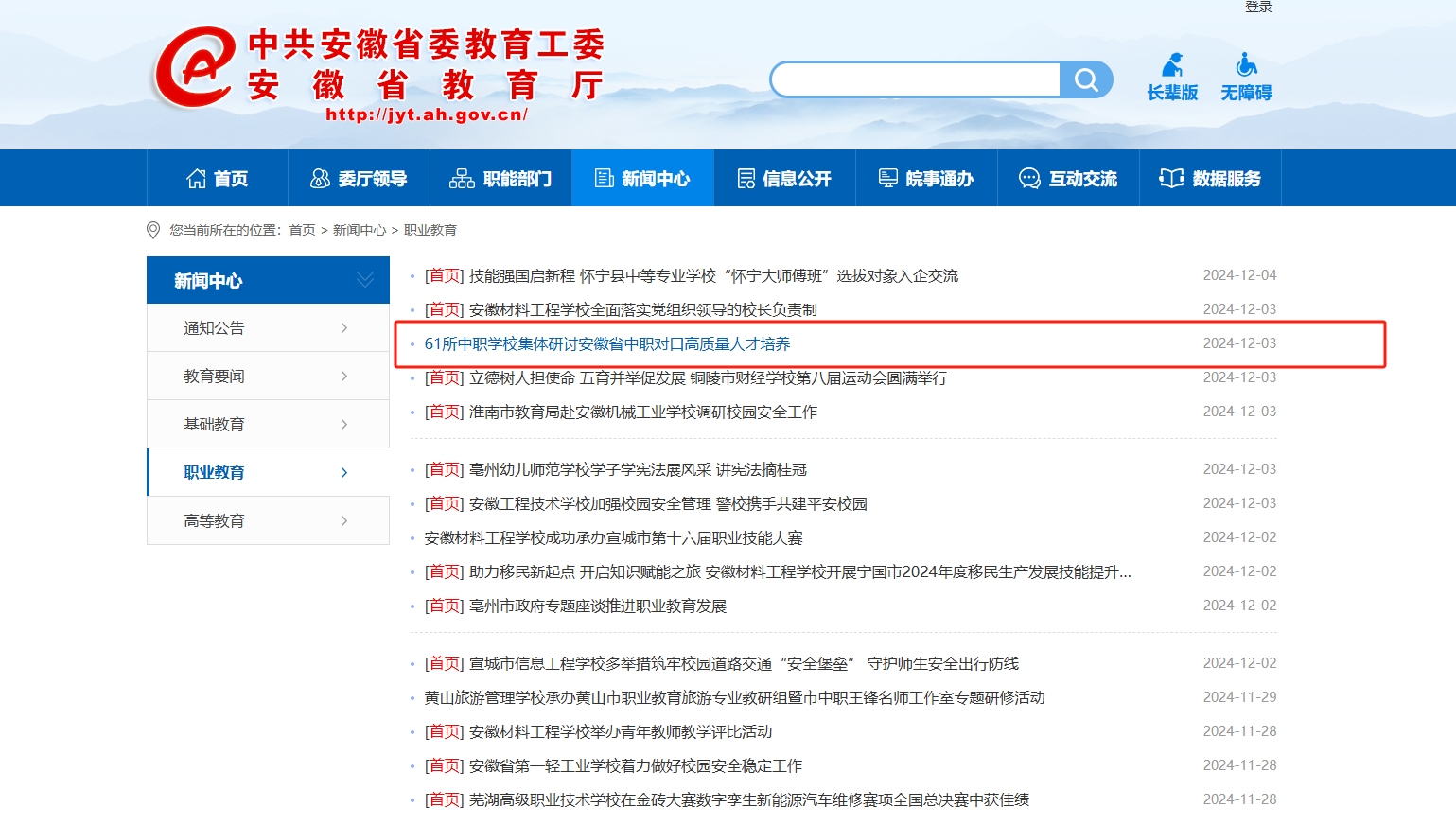Click 新闻中心 in the breadcrumb path

[360, 230]
